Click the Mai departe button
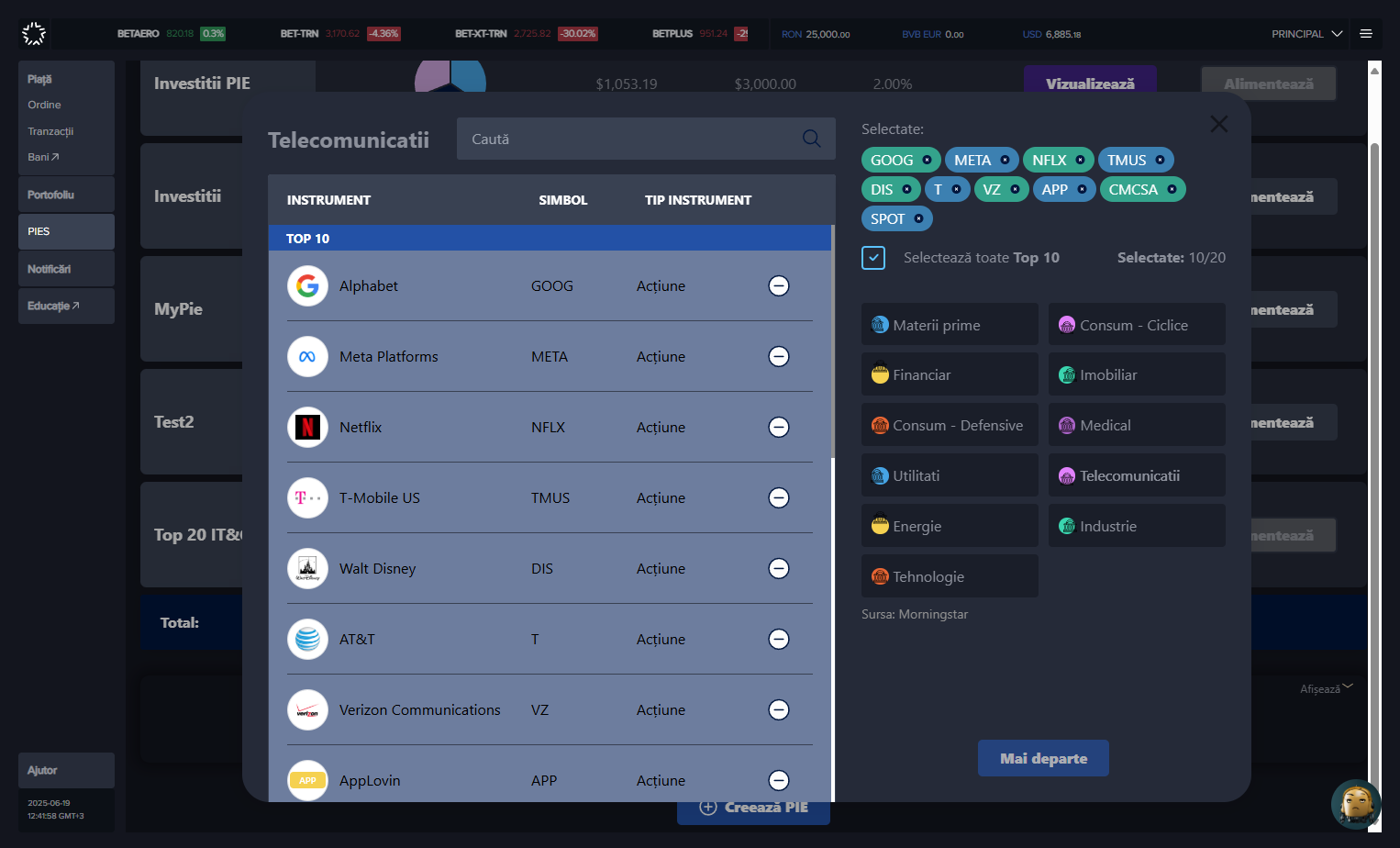Image resolution: width=1400 pixels, height=848 pixels. [1043, 758]
